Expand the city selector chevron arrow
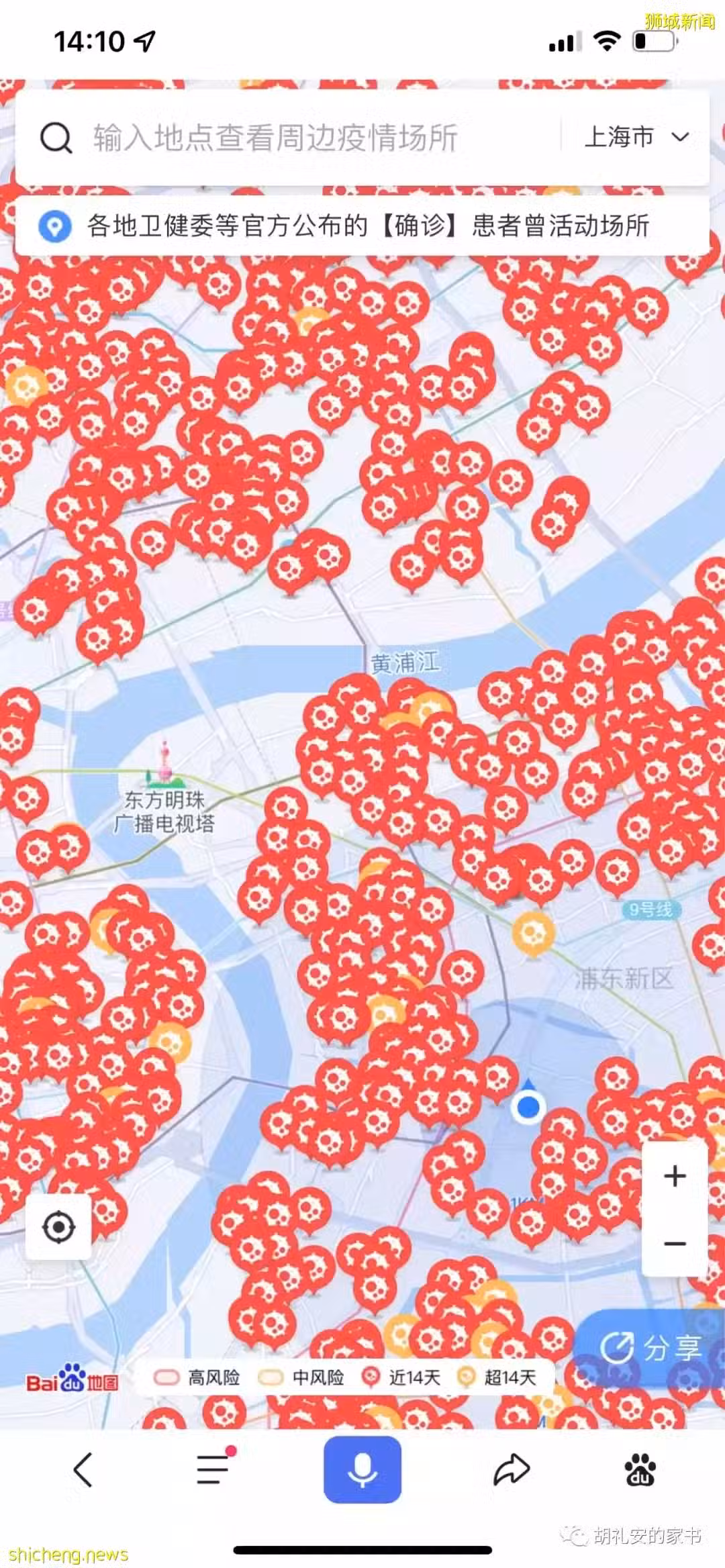Viewport: 725px width, 1568px height. (680, 137)
